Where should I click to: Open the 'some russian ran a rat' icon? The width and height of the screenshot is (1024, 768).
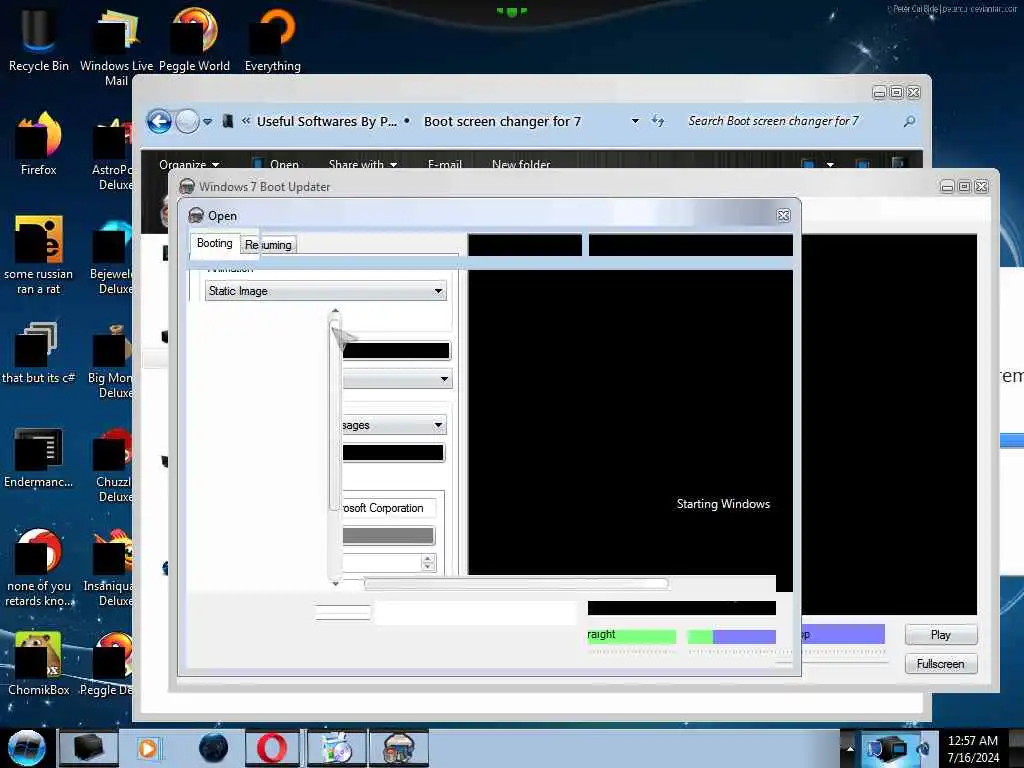coord(39,255)
